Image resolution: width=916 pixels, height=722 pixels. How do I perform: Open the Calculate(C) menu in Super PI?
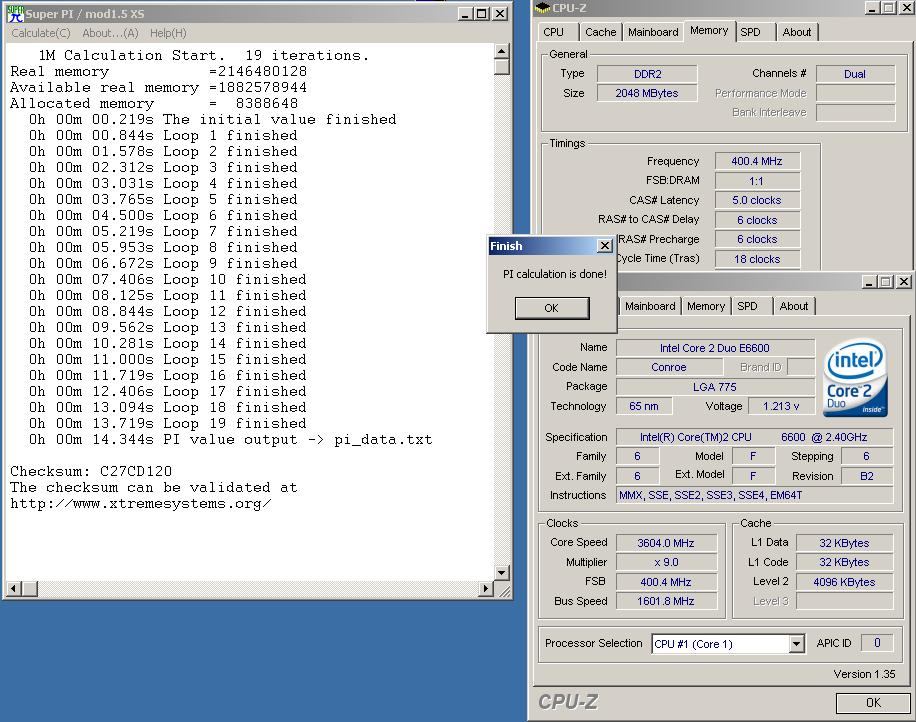(x=41, y=33)
